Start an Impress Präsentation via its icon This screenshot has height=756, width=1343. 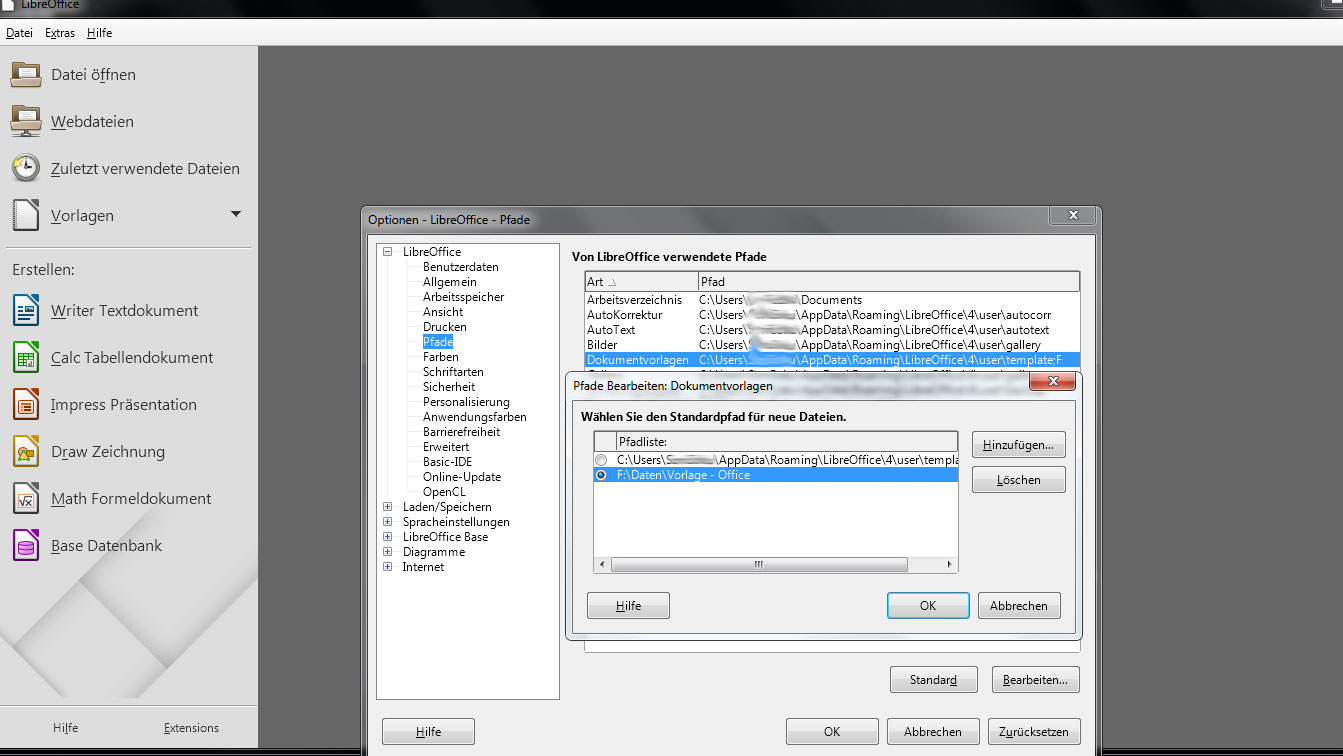(25, 404)
